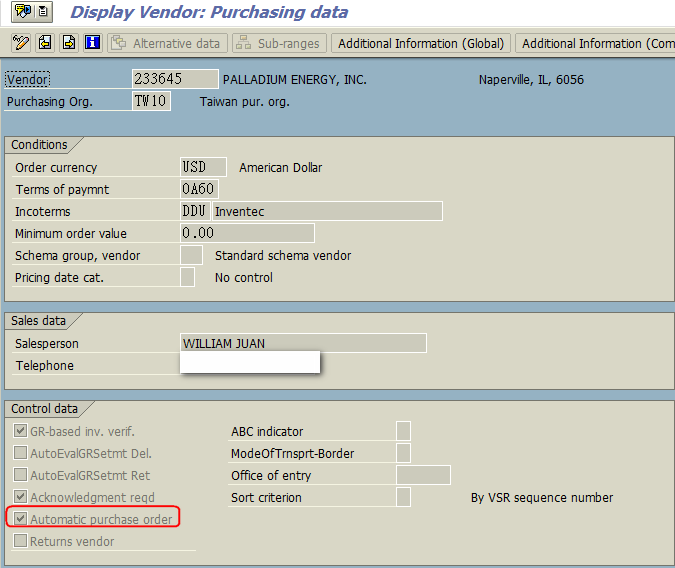Toggle Acknowledgment reqd checkbox
675x568 pixels.
click(x=20, y=497)
